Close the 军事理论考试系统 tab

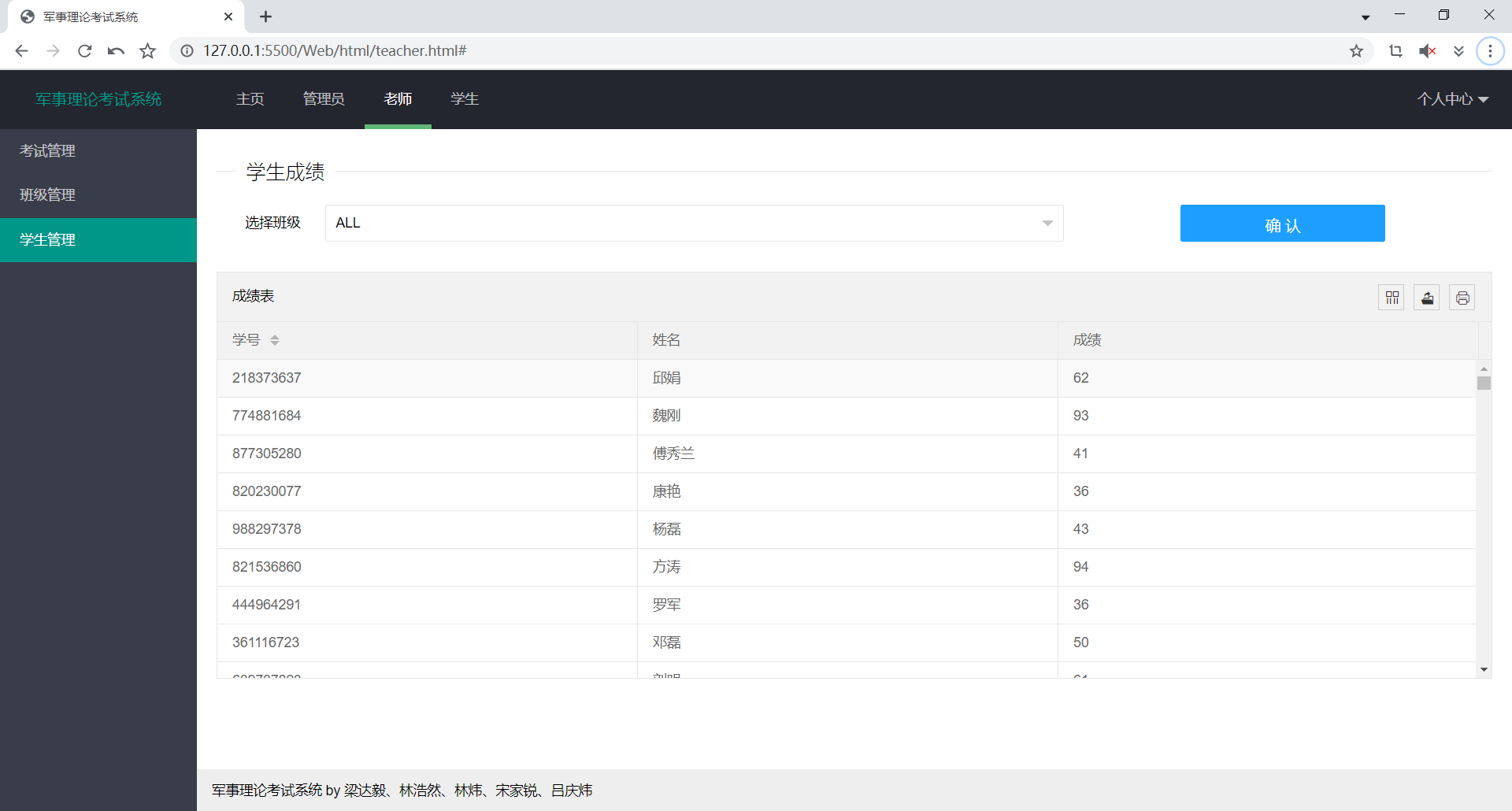(228, 17)
